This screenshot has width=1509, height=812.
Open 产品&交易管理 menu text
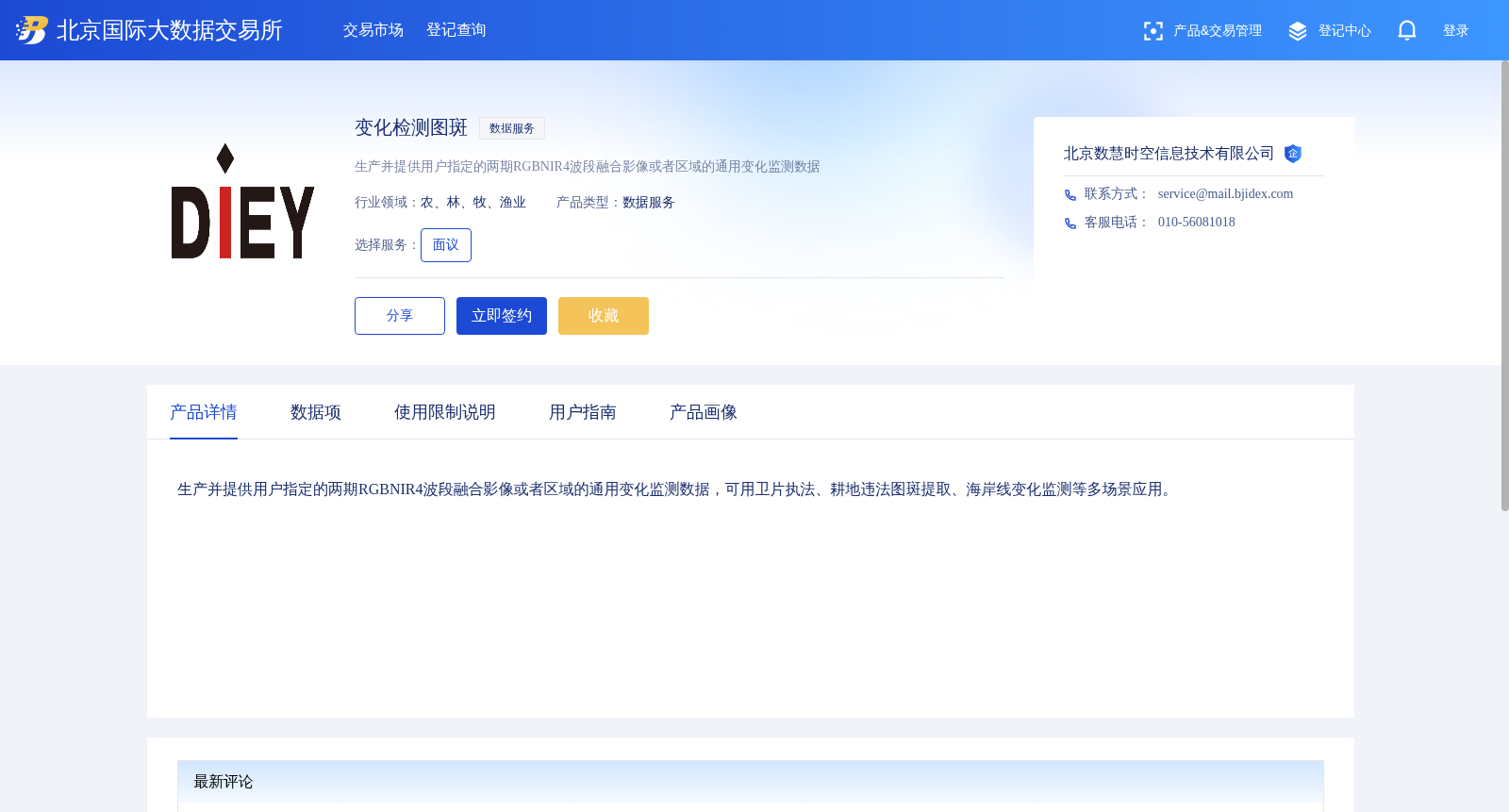tap(1218, 31)
